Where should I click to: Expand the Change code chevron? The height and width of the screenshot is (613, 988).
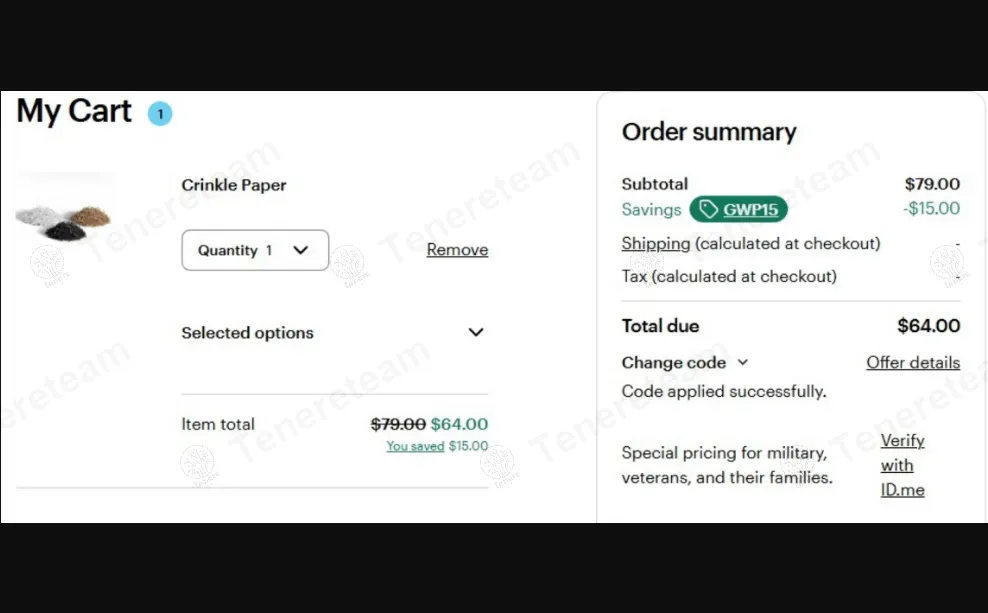[x=743, y=363]
